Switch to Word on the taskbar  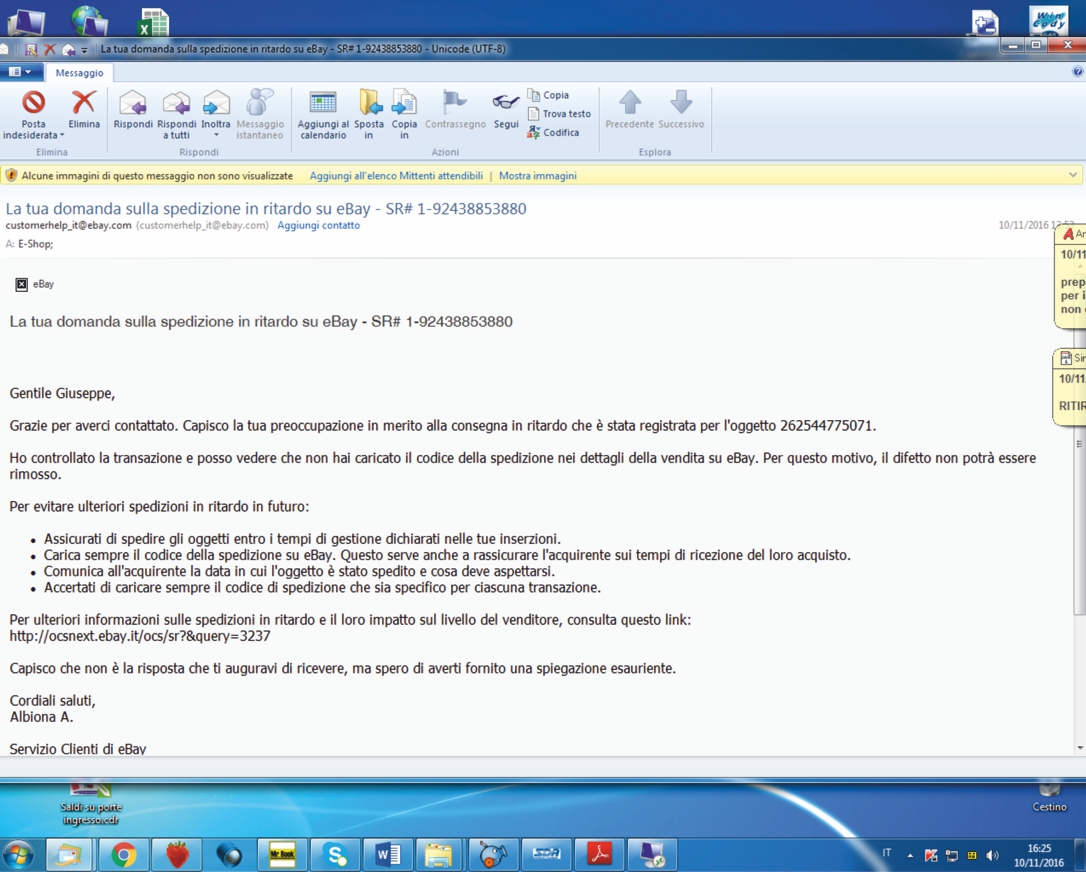(x=388, y=855)
